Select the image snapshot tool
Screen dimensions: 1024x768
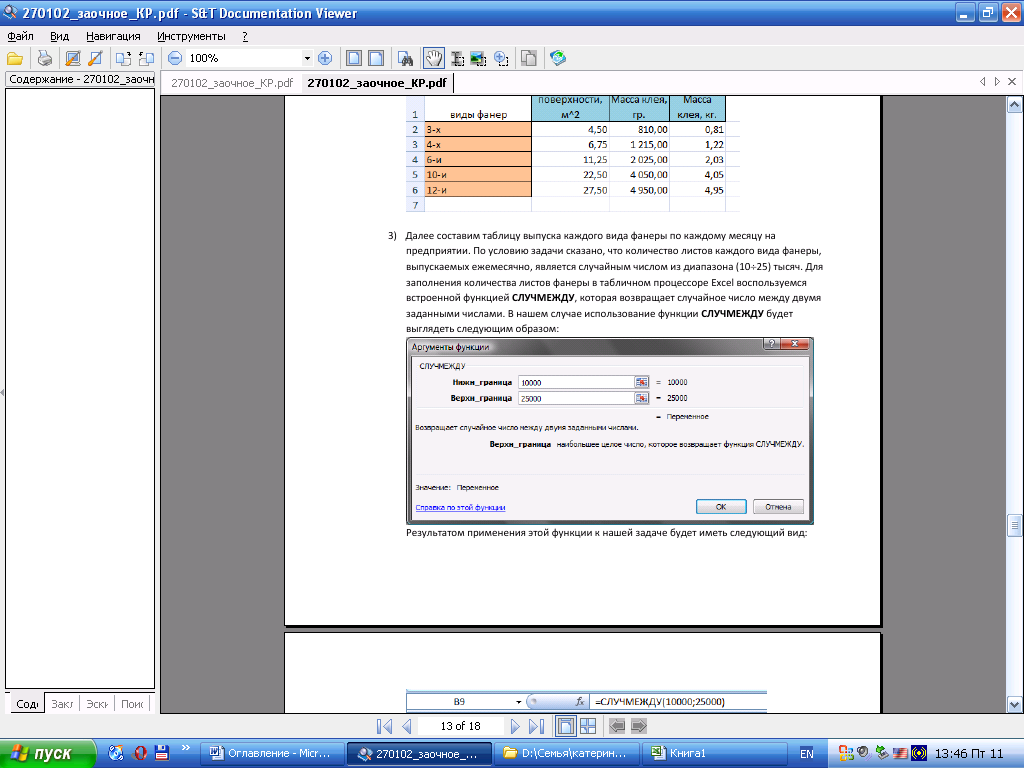(x=478, y=59)
